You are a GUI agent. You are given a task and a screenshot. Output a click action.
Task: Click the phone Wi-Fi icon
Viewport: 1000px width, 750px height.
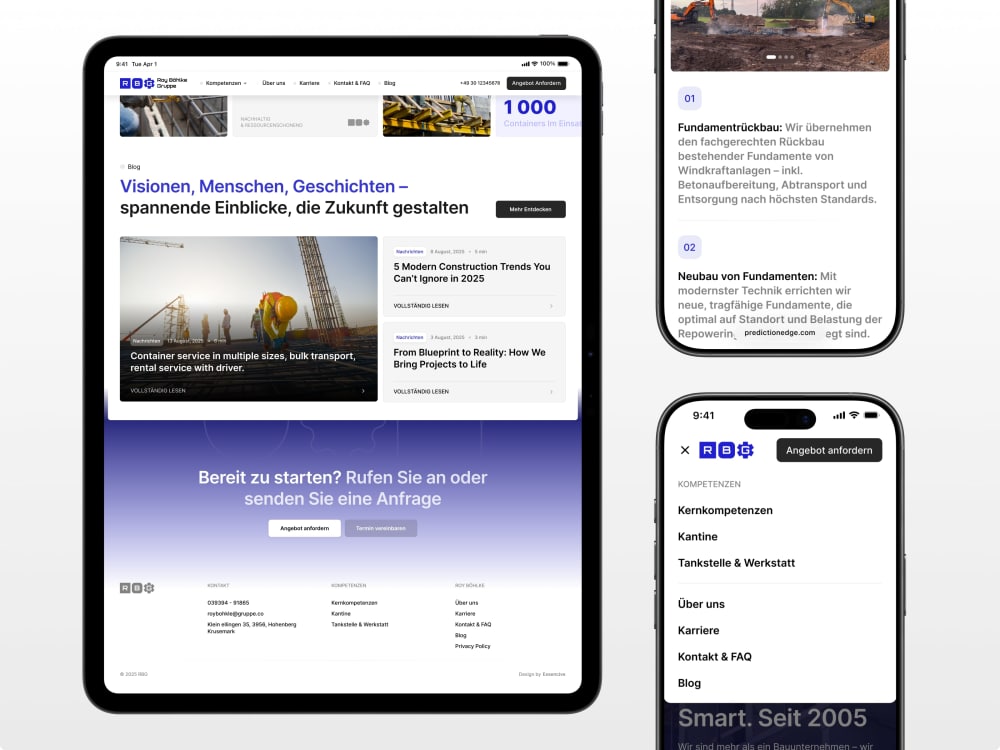[854, 415]
